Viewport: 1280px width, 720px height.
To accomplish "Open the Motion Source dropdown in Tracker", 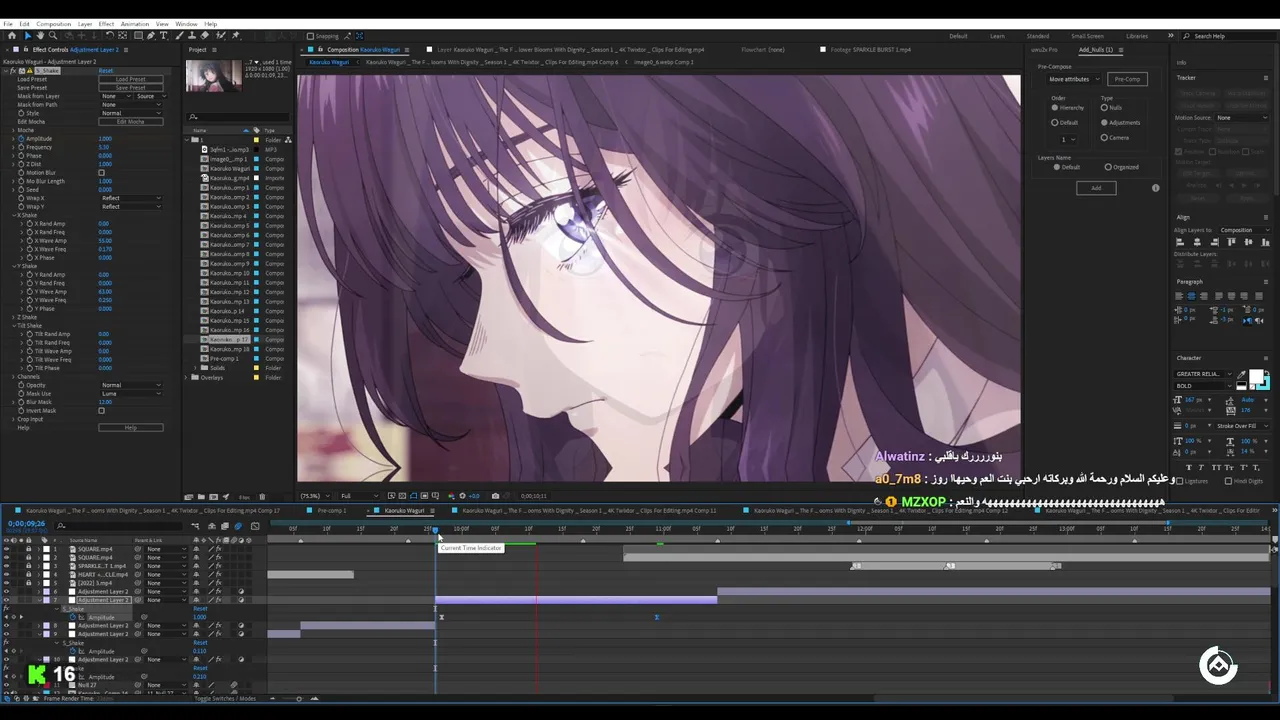I will point(1242,117).
